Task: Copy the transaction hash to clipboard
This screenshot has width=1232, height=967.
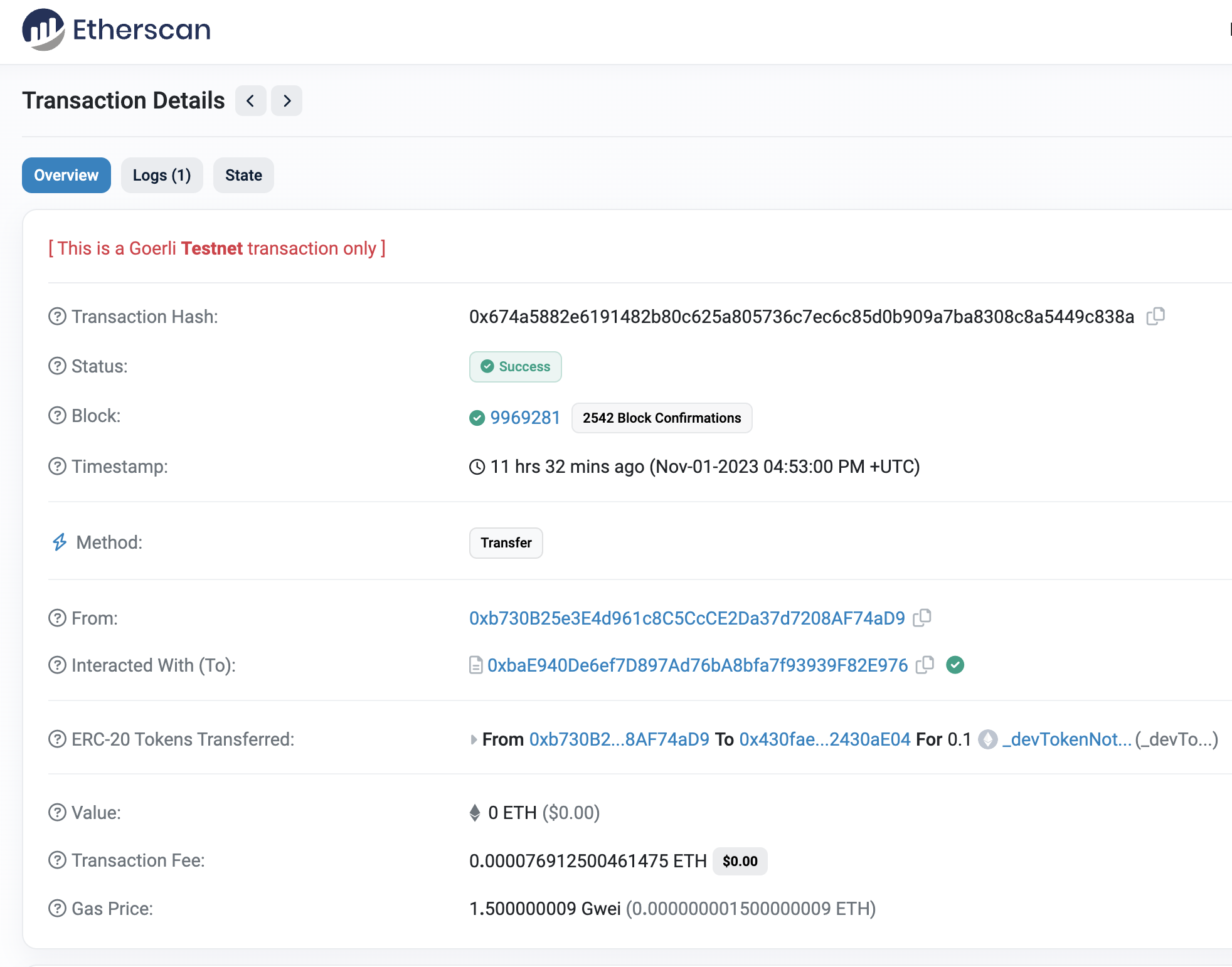Action: point(1155,316)
